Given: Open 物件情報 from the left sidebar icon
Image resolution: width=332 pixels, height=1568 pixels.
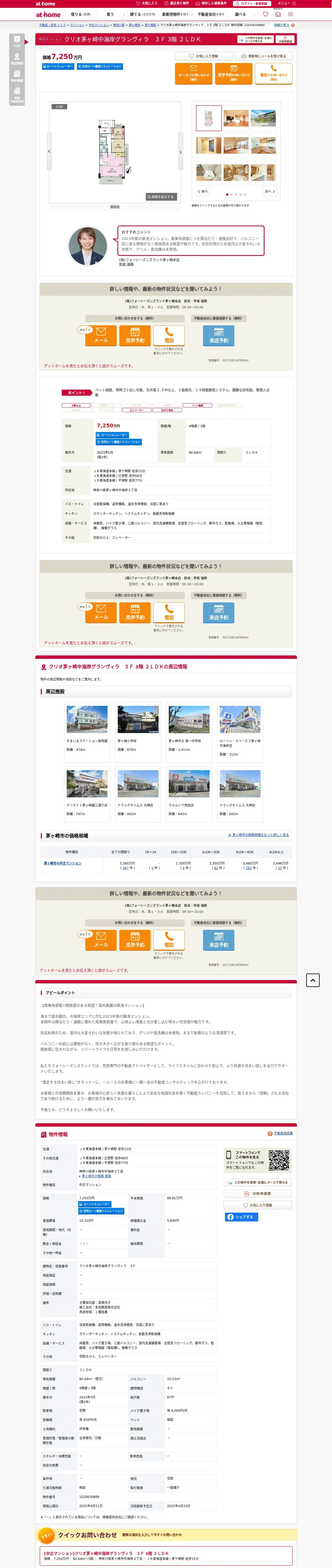Looking at the screenshot, I should click(17, 76).
